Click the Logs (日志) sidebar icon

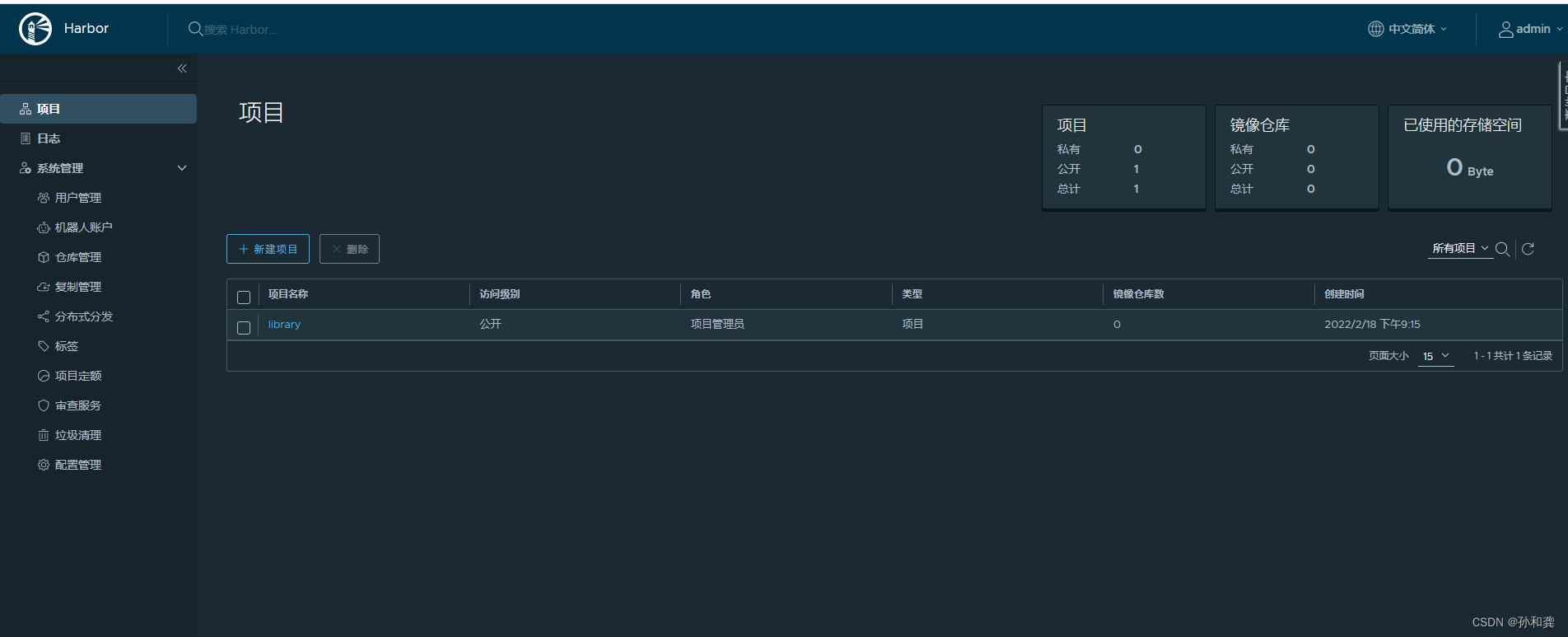26,138
